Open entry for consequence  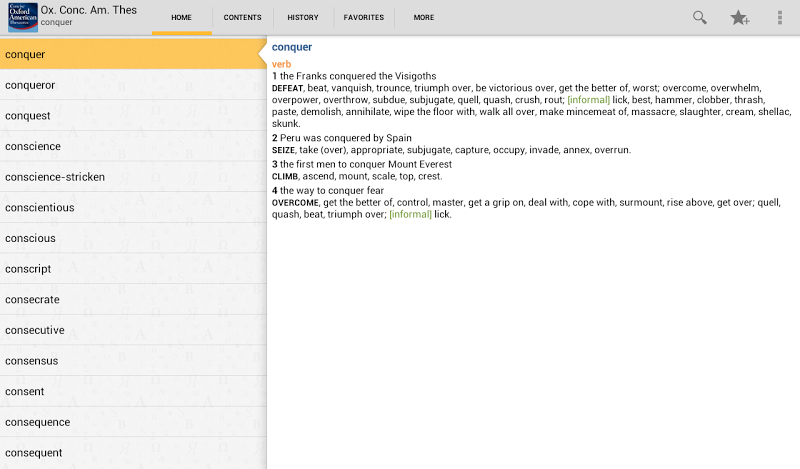point(133,422)
